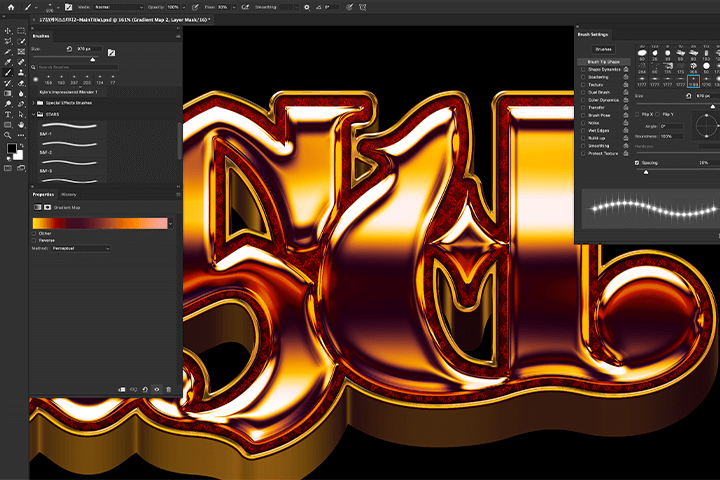Click the foreground color swatch

click(11, 149)
